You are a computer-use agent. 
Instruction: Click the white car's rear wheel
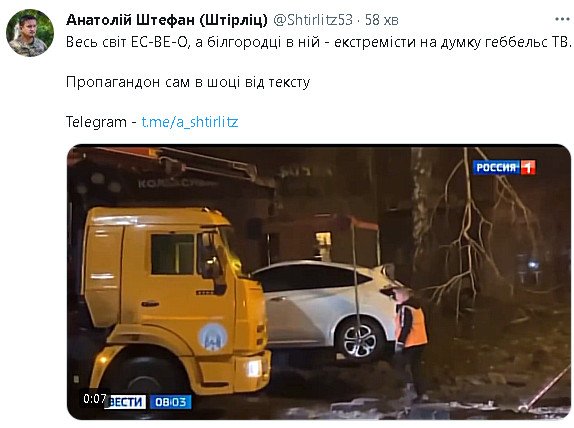click(359, 340)
